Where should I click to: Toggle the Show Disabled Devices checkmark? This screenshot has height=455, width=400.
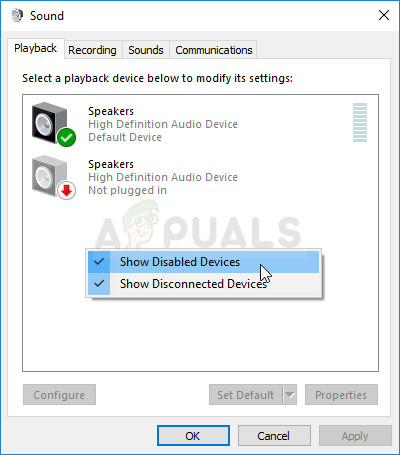pos(99,262)
